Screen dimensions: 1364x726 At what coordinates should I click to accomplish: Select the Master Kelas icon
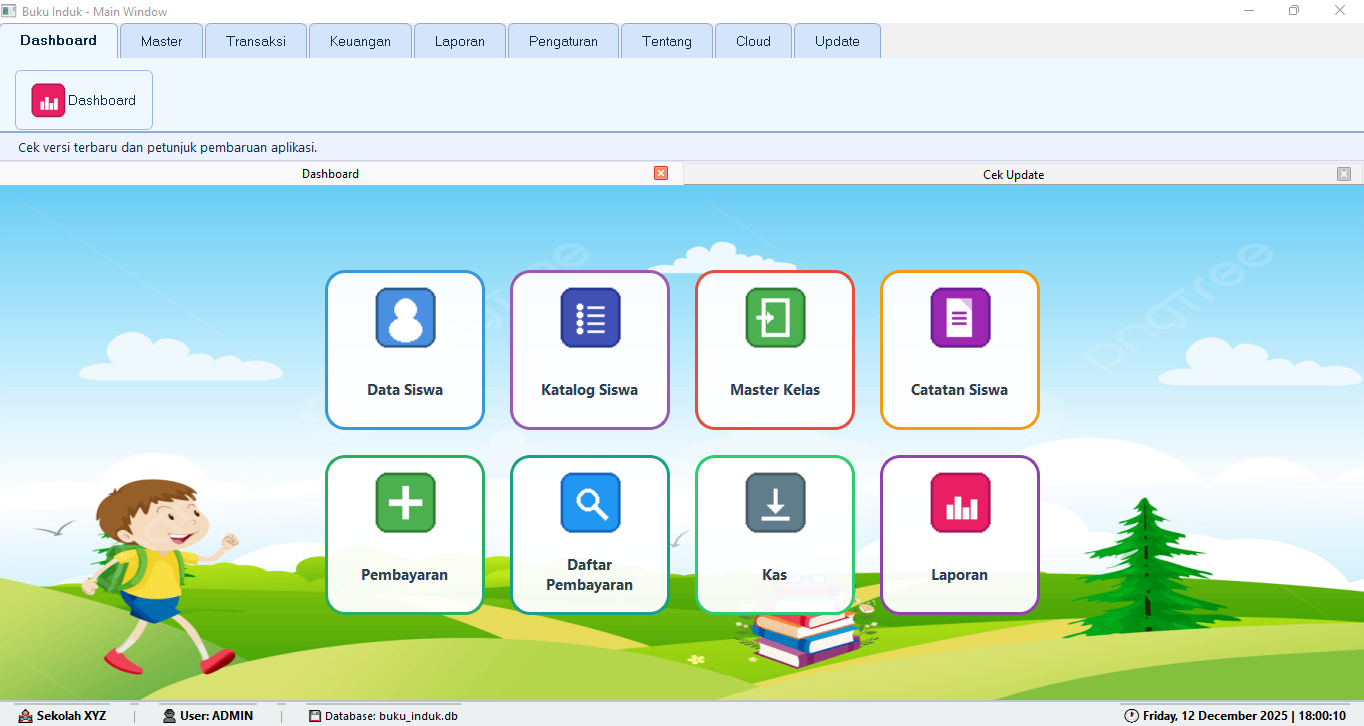774,318
